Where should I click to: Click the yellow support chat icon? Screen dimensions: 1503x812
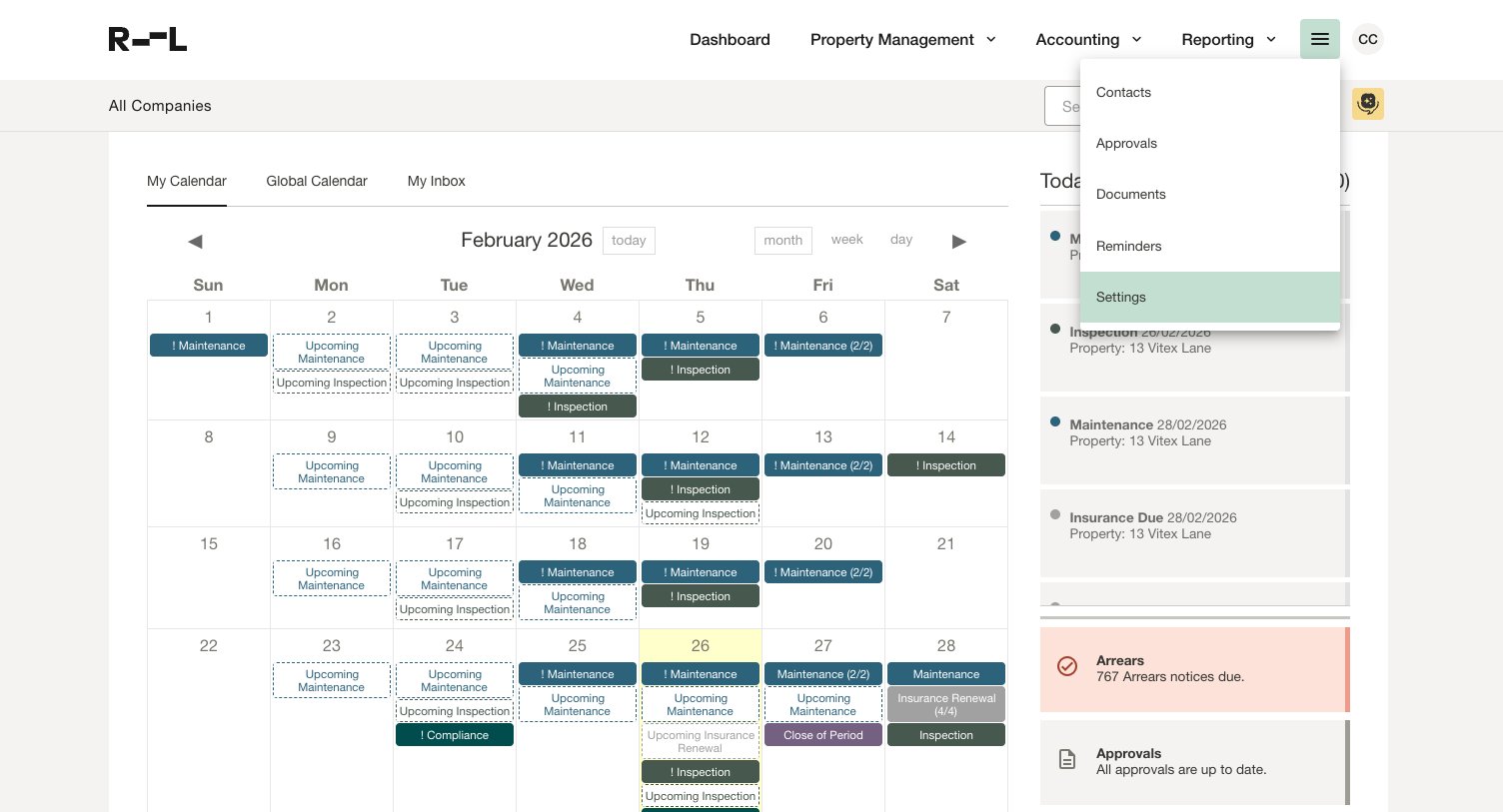(1367, 104)
